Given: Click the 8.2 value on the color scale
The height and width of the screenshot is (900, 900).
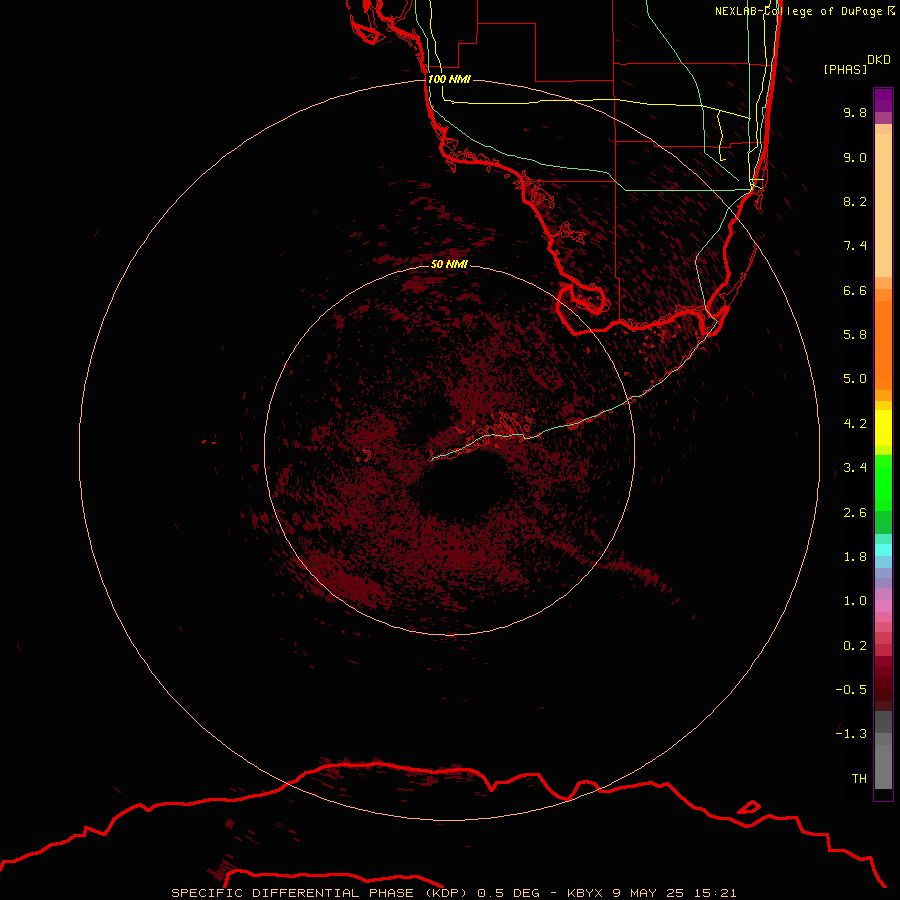Looking at the screenshot, I should pyautogui.click(x=855, y=201).
